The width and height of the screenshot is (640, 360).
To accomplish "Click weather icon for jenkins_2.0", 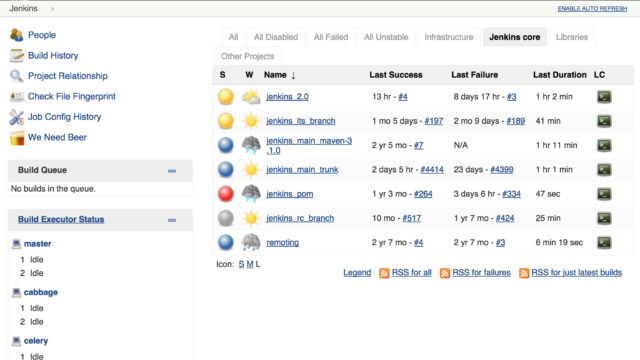I will pyautogui.click(x=251, y=97).
